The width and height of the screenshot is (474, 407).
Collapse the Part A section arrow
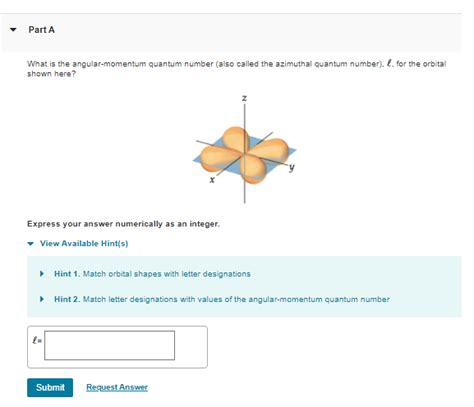13,30
